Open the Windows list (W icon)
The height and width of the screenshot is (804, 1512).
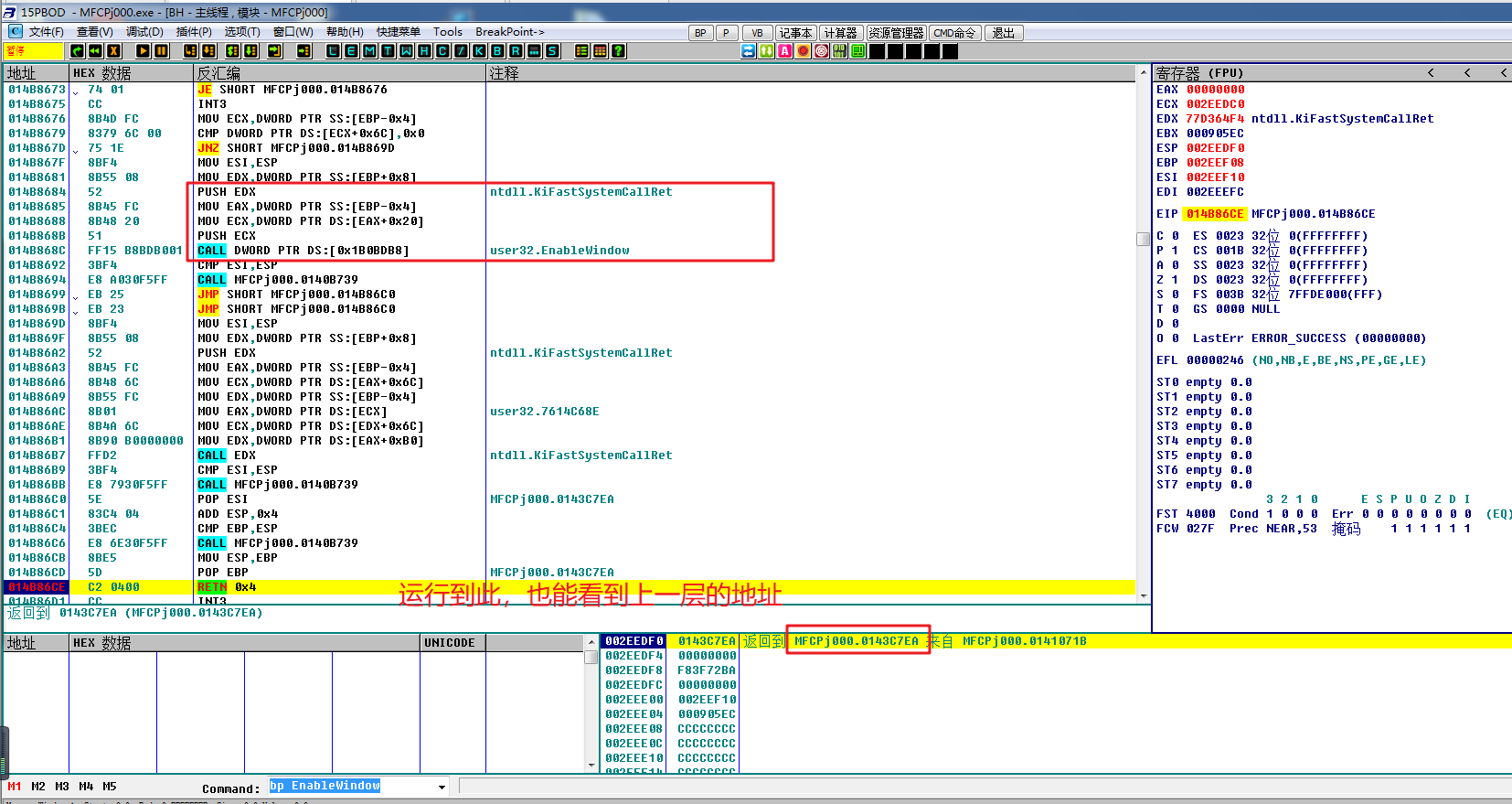407,51
